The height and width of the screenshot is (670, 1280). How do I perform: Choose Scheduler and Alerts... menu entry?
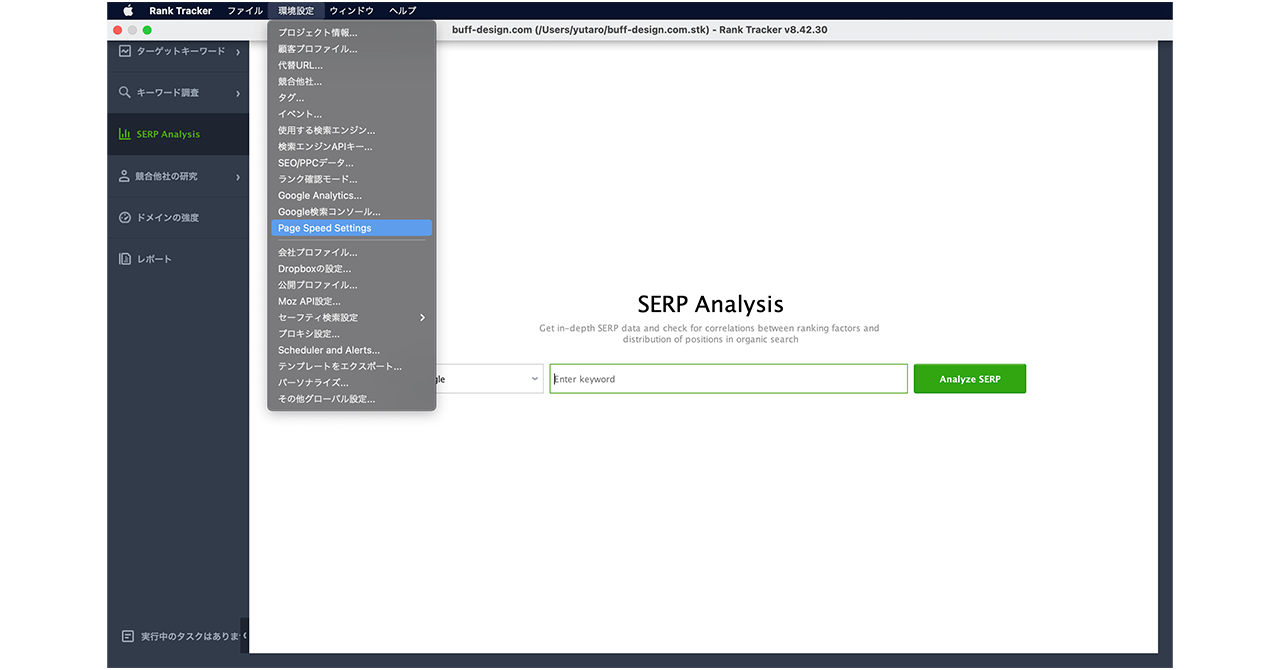[329, 351]
